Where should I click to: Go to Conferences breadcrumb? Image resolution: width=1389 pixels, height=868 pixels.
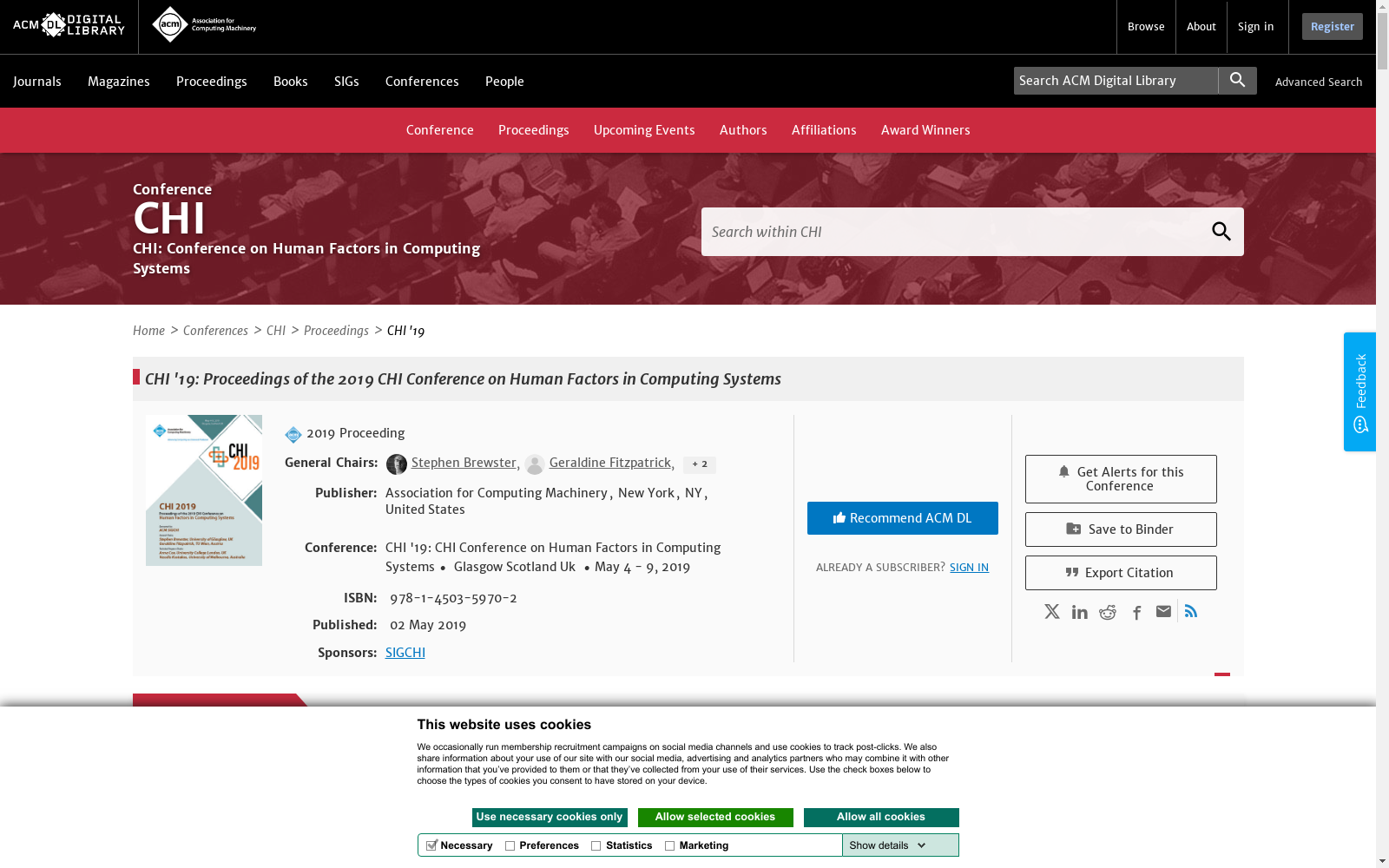coord(215,331)
